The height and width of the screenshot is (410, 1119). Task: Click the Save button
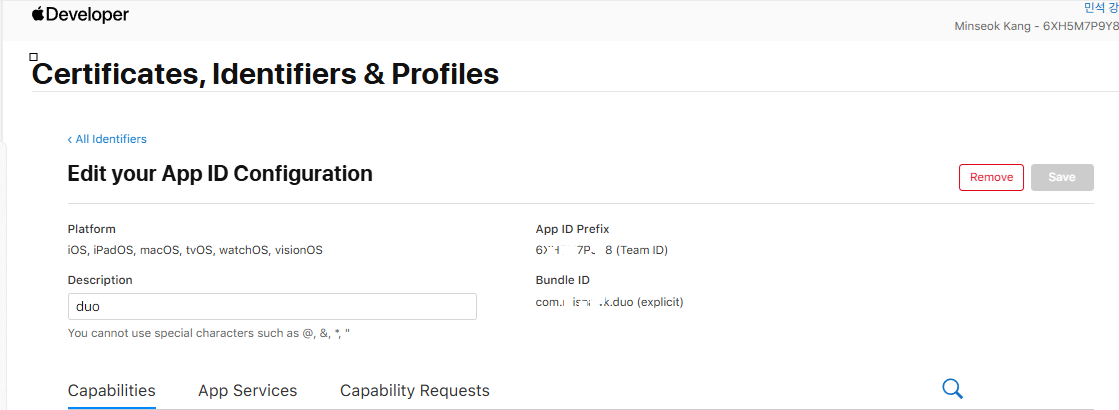[x=1061, y=177]
